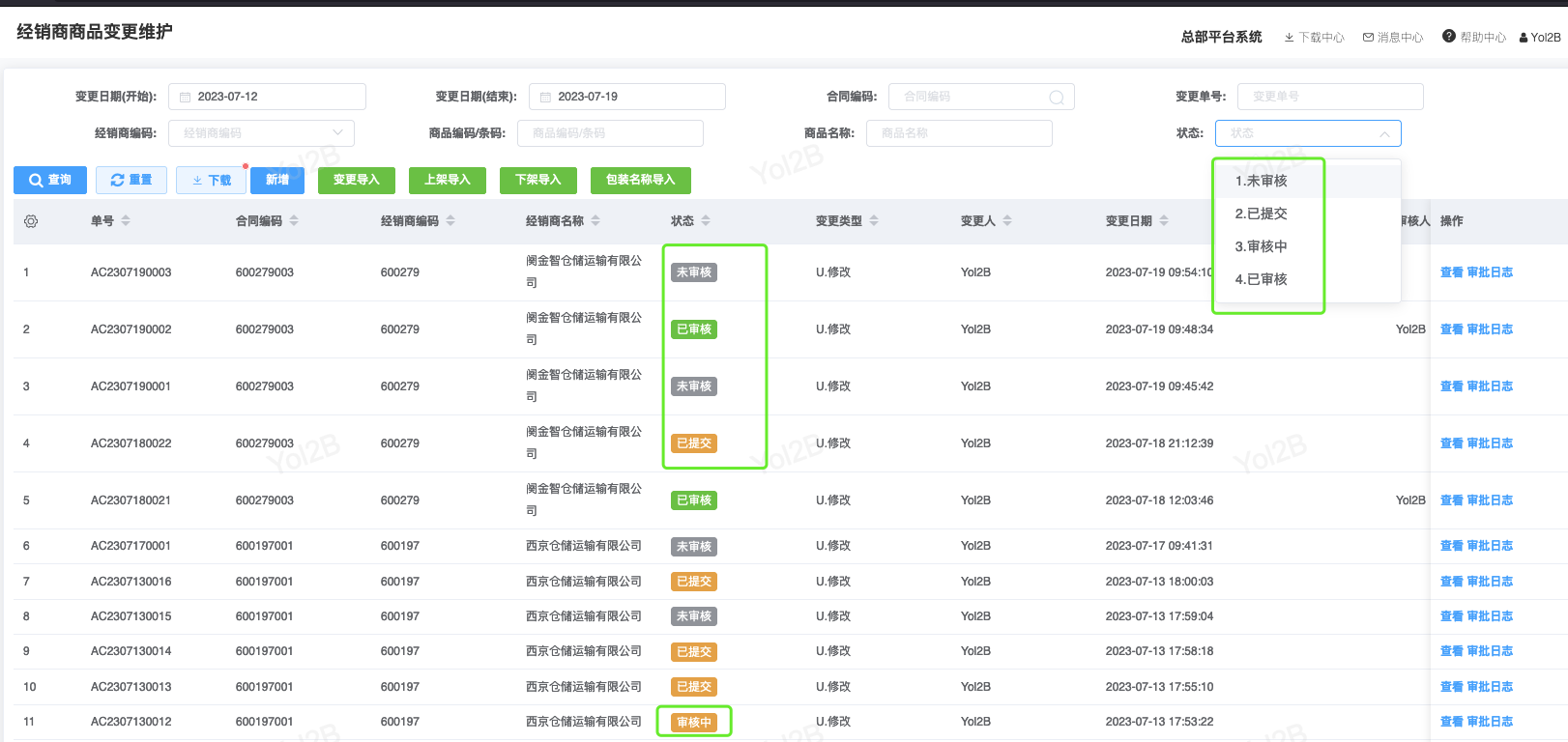
Task: Open the download center icon
Action: click(1289, 38)
